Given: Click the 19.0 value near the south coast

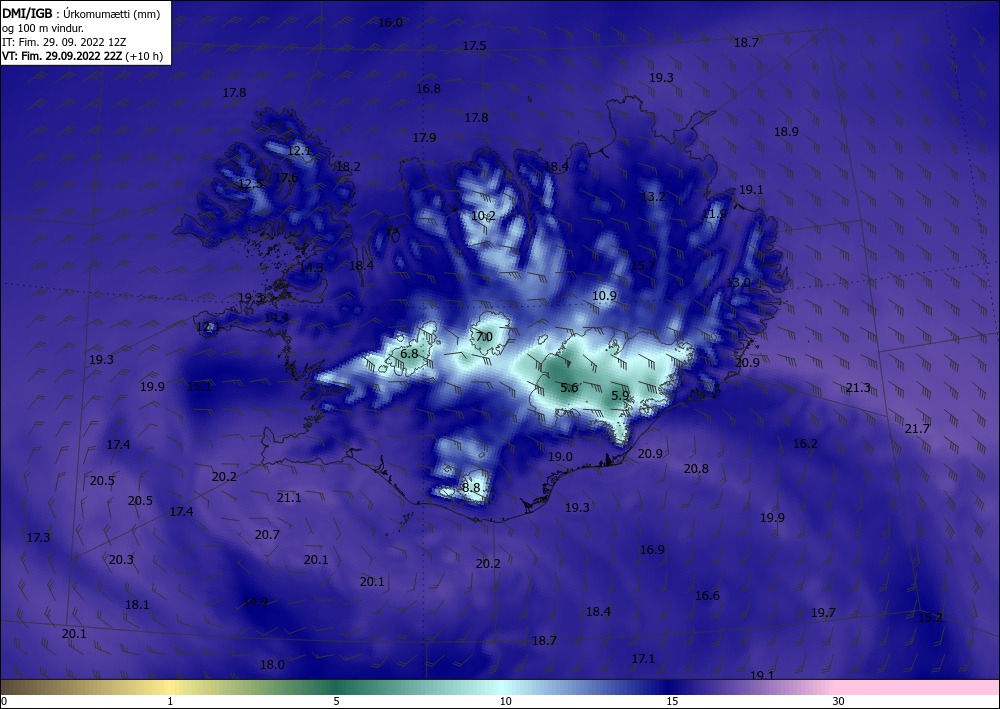Looking at the screenshot, I should (561, 457).
